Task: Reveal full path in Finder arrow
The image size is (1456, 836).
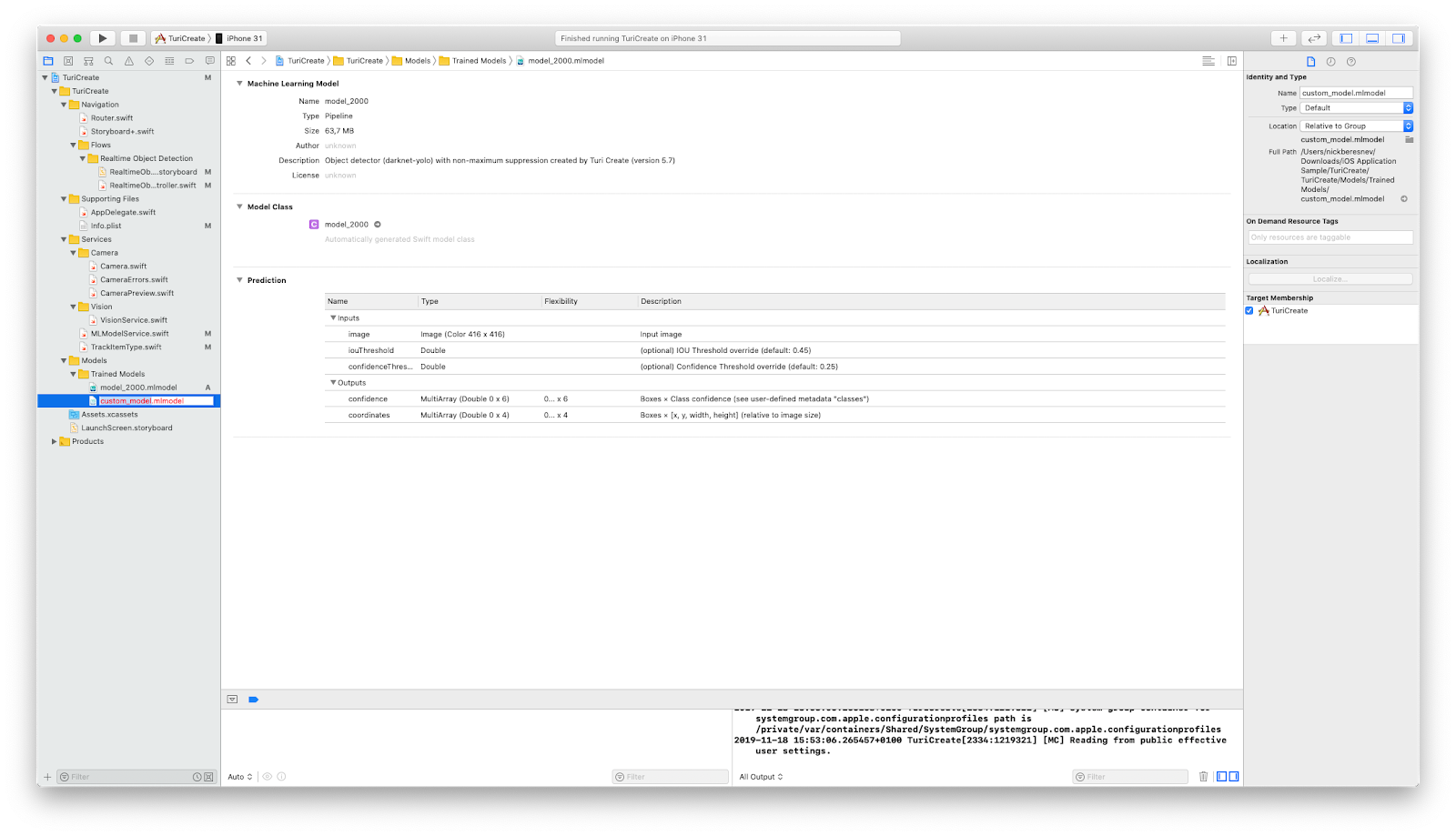Action: pos(1404,198)
